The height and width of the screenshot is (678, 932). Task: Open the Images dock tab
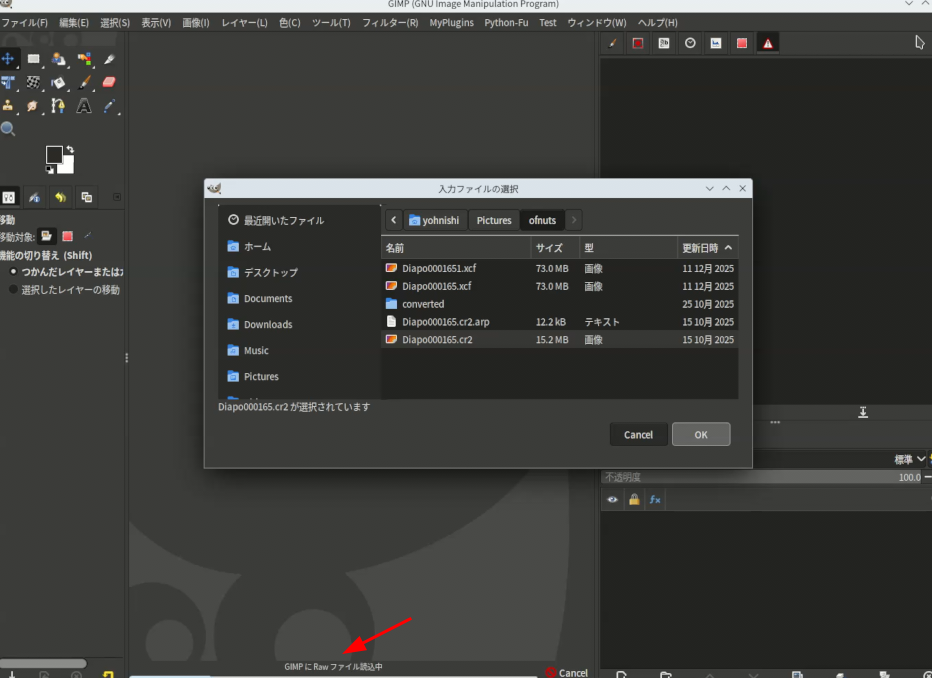[86, 197]
